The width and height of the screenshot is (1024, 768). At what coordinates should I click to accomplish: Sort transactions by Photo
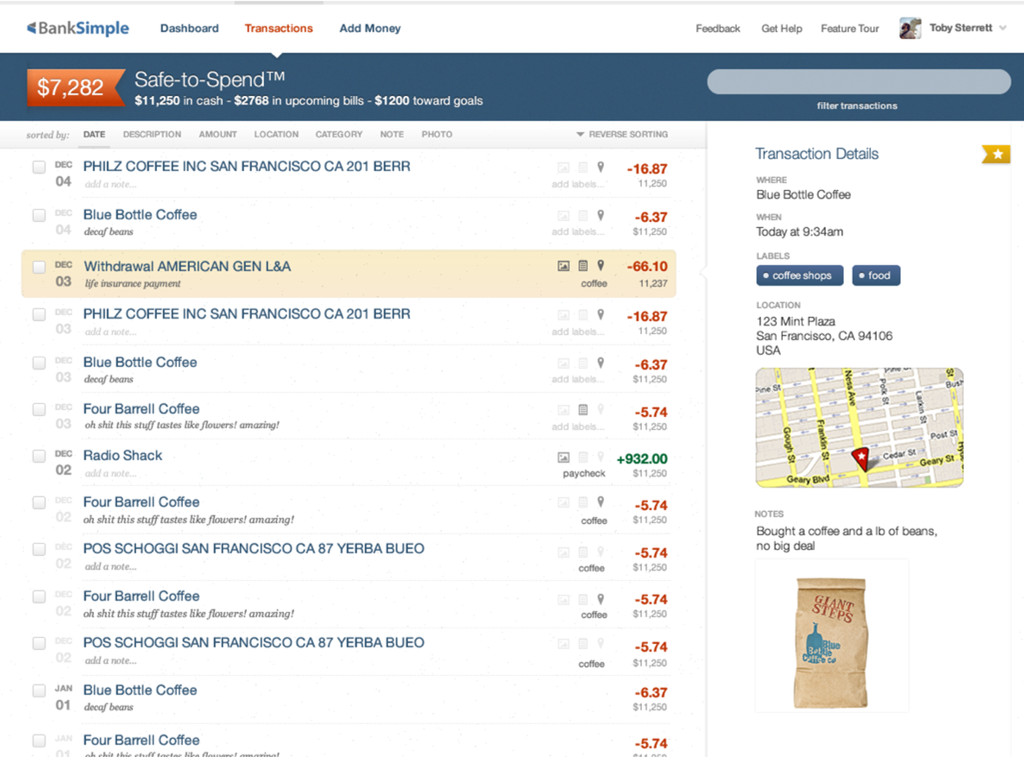[x=437, y=134]
